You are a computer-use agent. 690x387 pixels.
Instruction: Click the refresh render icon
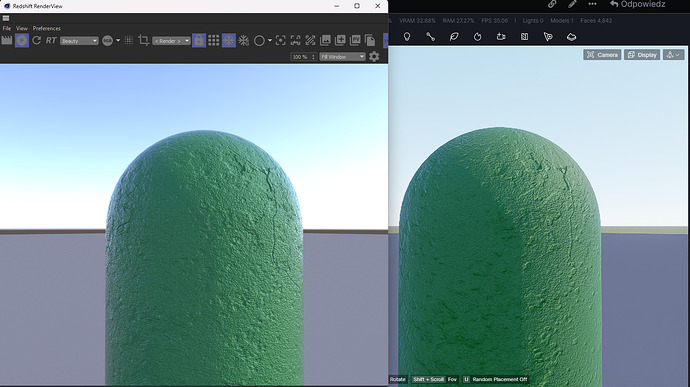37,41
